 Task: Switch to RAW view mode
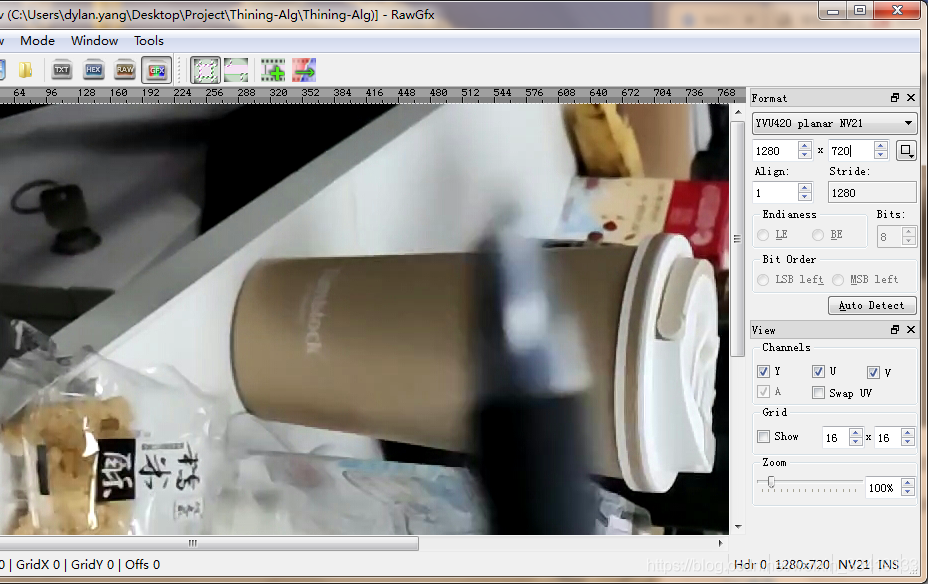125,70
